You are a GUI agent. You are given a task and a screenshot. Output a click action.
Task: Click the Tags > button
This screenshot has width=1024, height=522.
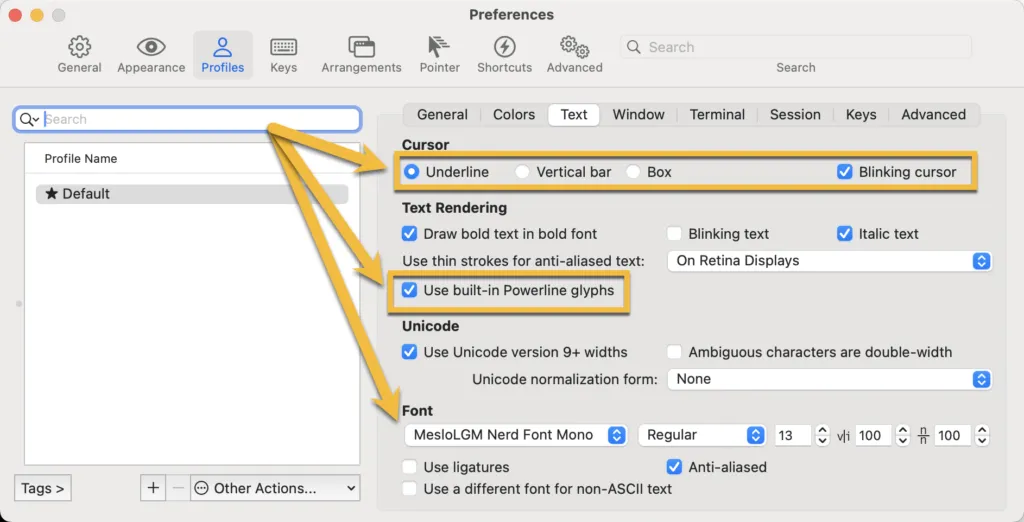pos(43,488)
